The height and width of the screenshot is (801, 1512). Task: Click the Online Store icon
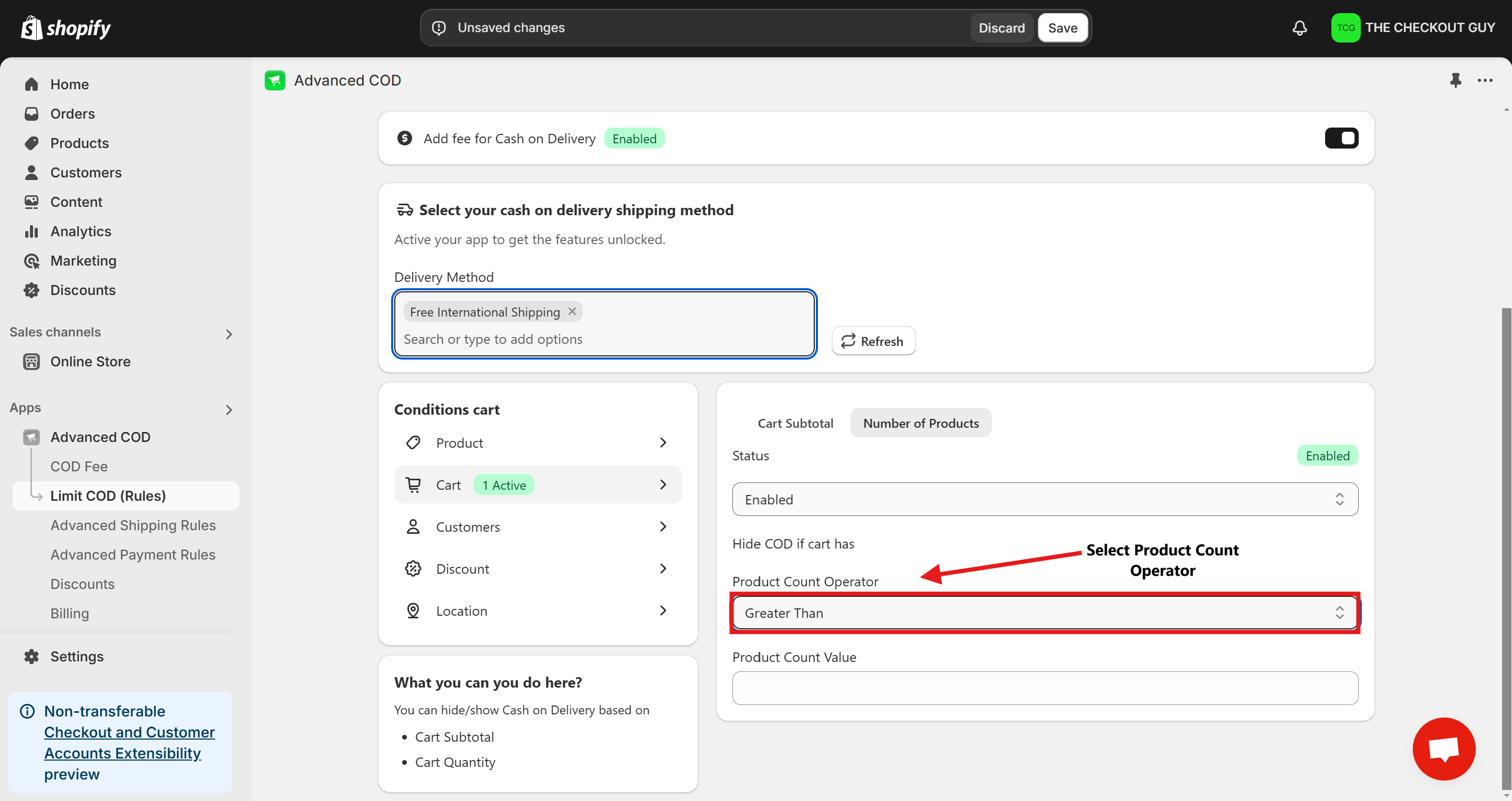pos(31,362)
